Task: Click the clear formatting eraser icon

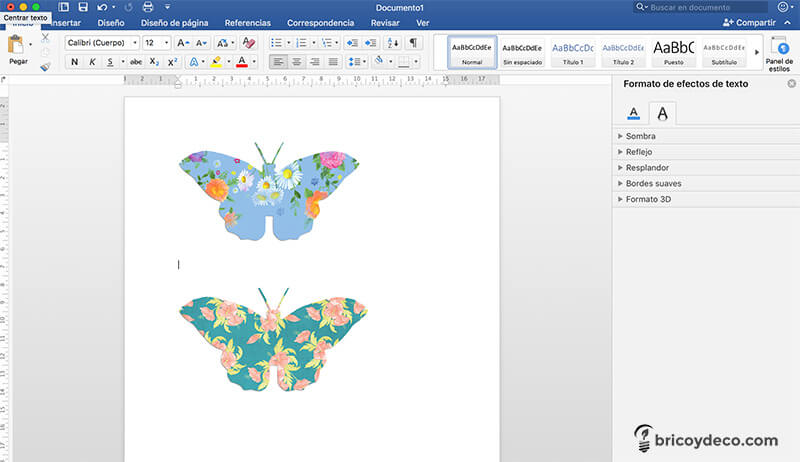Action: click(x=249, y=43)
